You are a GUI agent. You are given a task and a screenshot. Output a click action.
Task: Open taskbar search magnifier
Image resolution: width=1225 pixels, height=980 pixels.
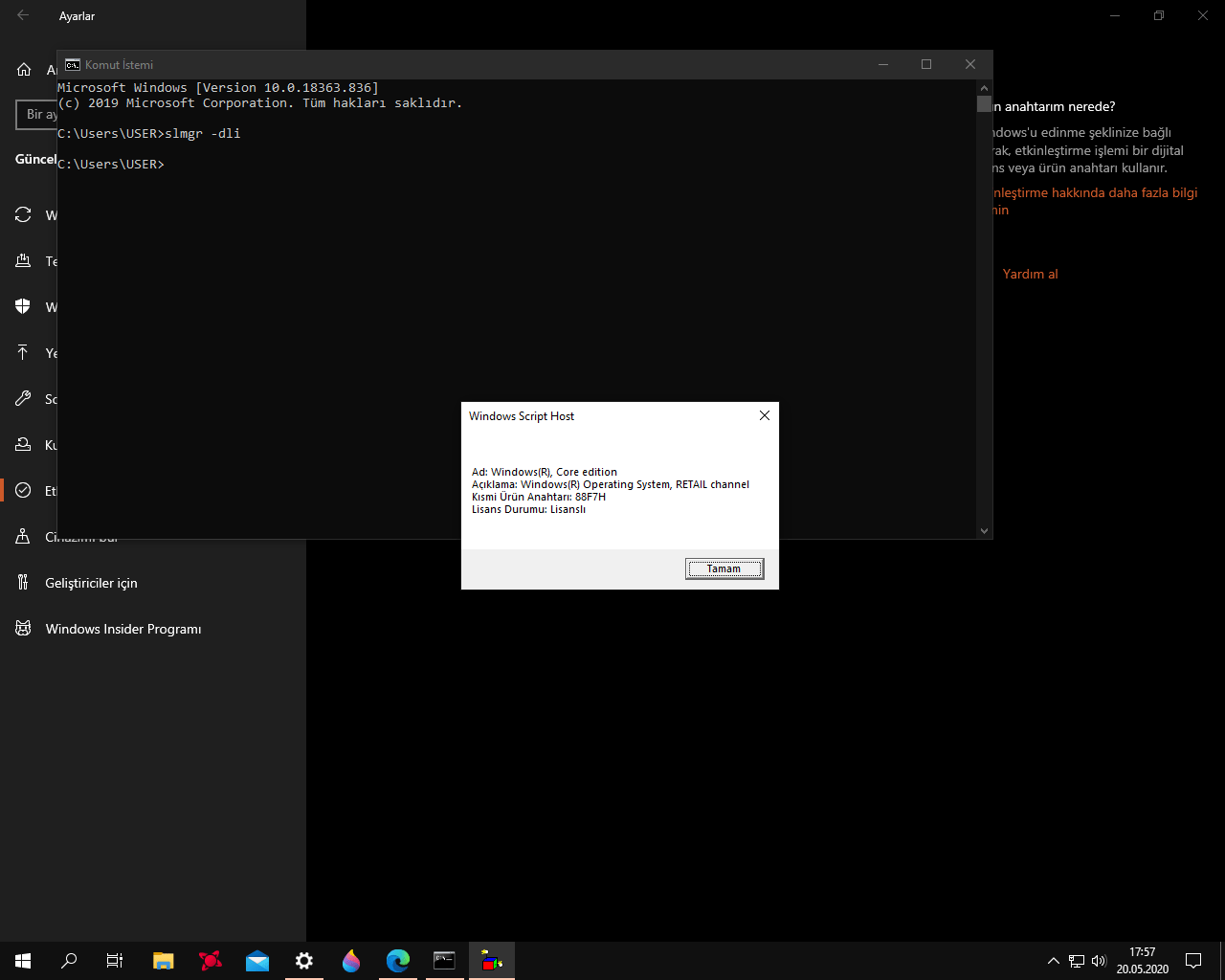tap(69, 961)
